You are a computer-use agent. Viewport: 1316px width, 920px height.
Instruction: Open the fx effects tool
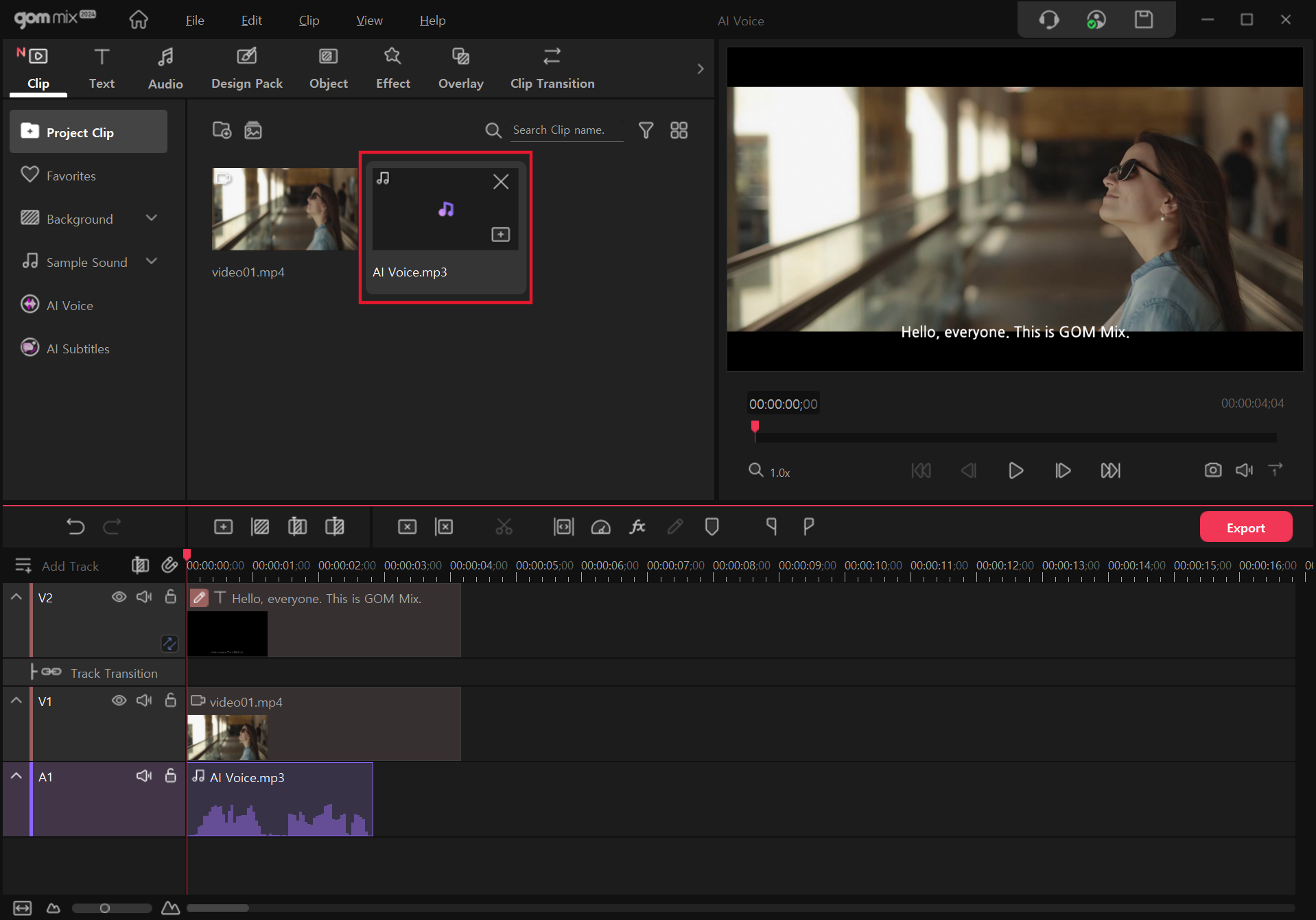(x=637, y=527)
